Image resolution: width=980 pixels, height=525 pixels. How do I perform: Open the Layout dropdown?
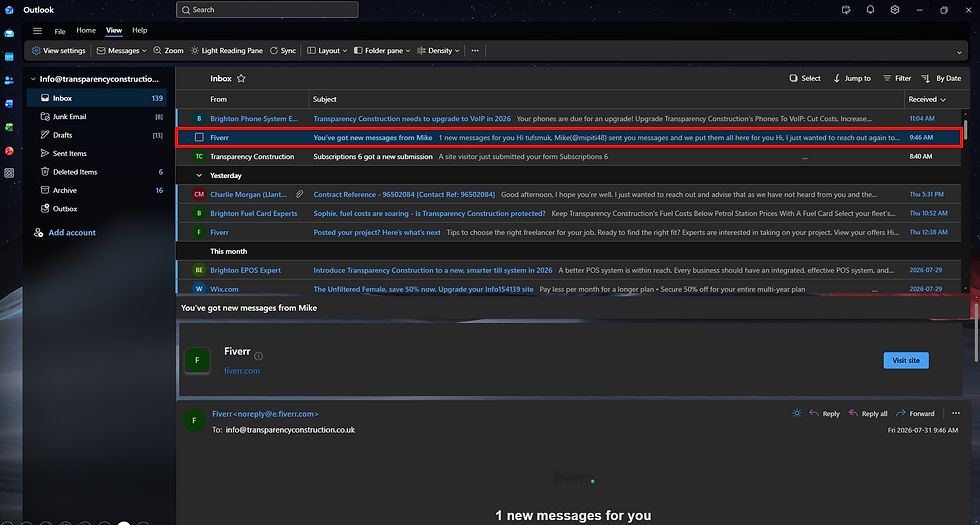pos(327,51)
